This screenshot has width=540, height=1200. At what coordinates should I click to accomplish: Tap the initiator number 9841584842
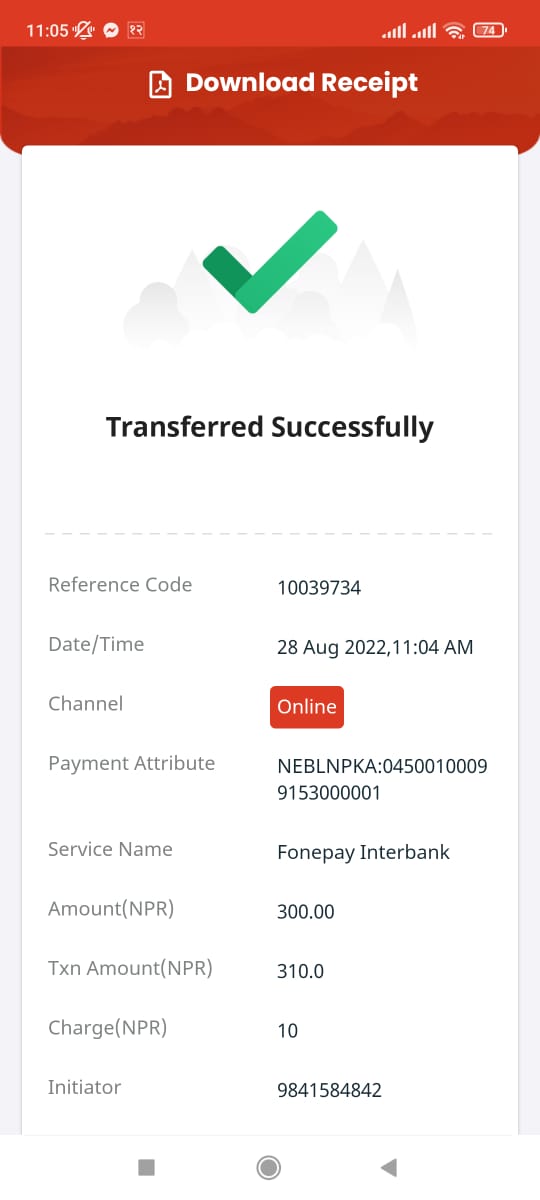click(x=329, y=1090)
